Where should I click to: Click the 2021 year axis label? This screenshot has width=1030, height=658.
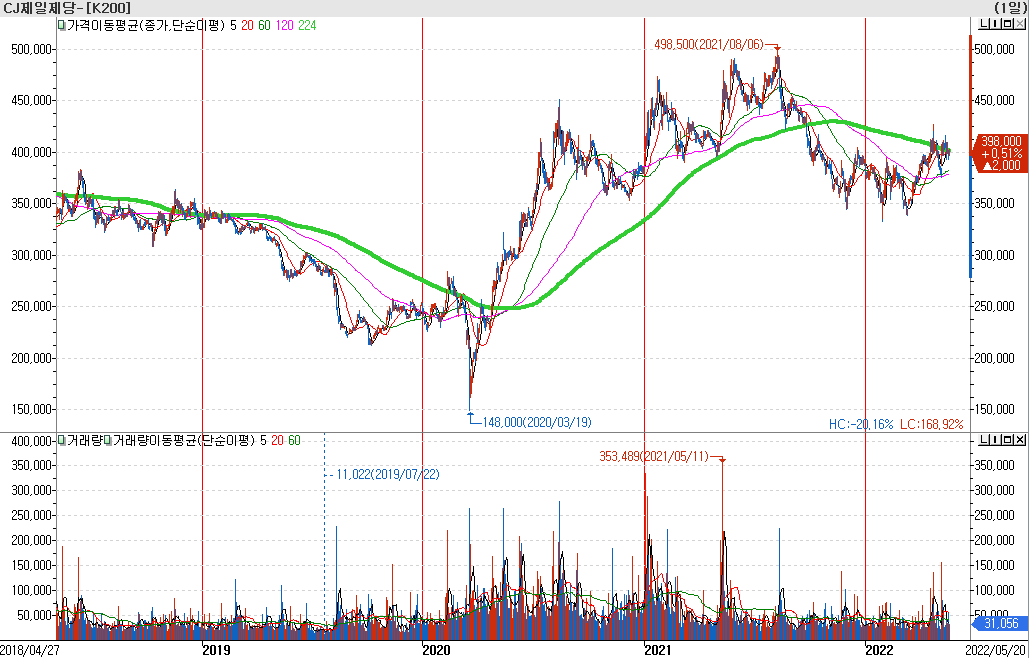coord(658,650)
